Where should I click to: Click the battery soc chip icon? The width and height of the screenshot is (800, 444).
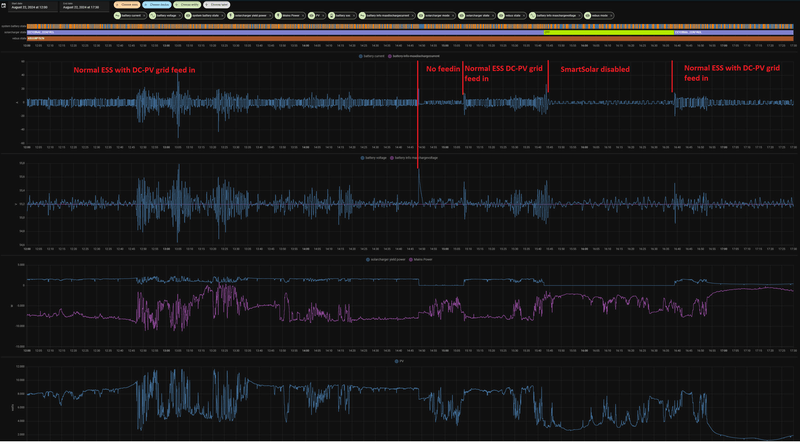point(331,15)
